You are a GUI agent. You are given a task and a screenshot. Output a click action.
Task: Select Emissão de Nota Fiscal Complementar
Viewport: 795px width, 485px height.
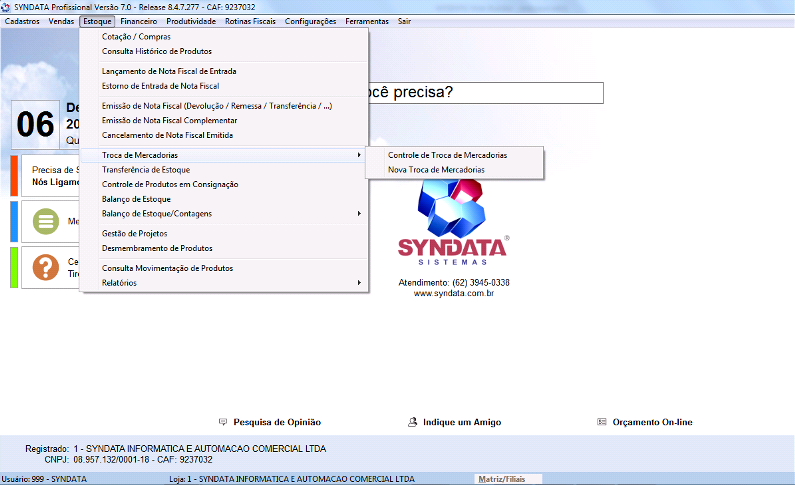tap(224, 121)
